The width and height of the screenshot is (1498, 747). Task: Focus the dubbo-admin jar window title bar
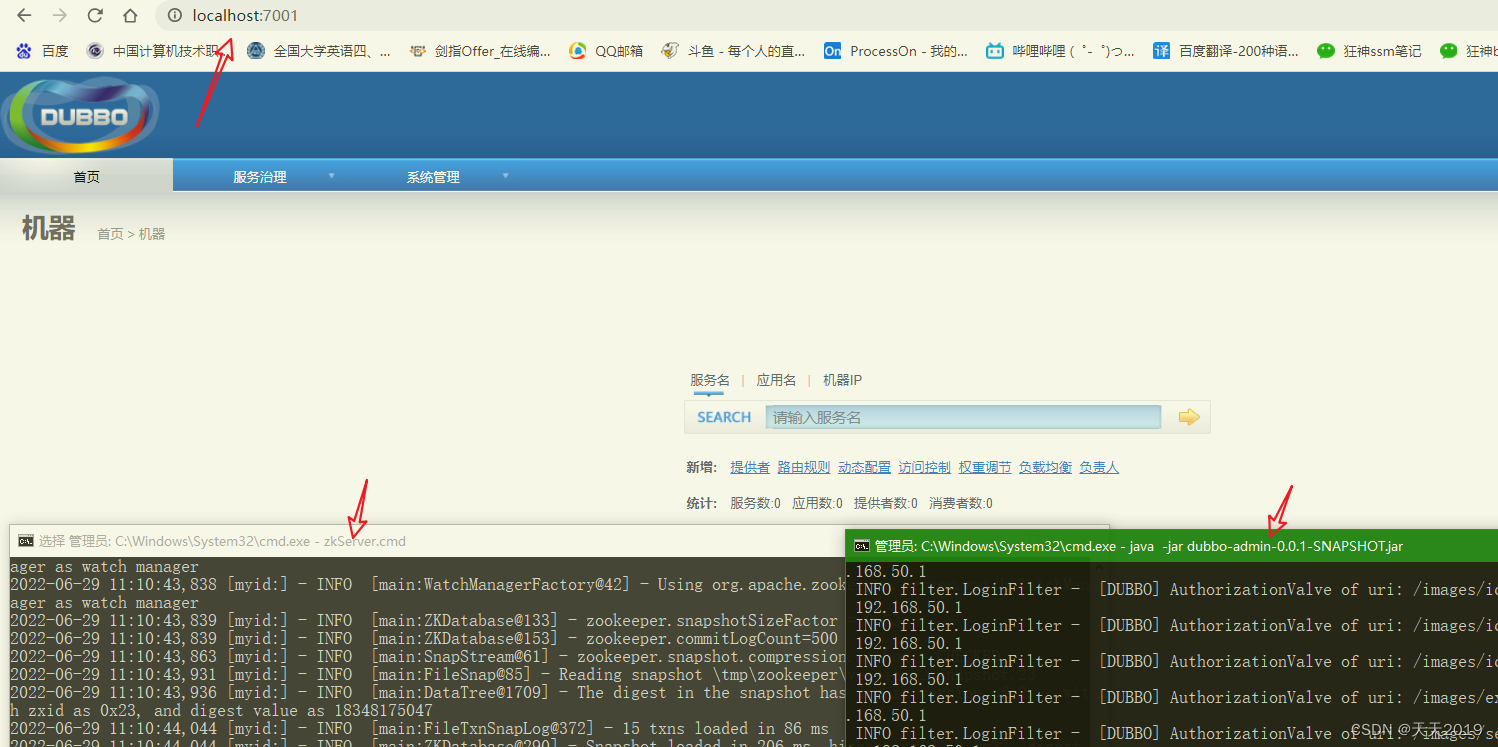click(1171, 546)
